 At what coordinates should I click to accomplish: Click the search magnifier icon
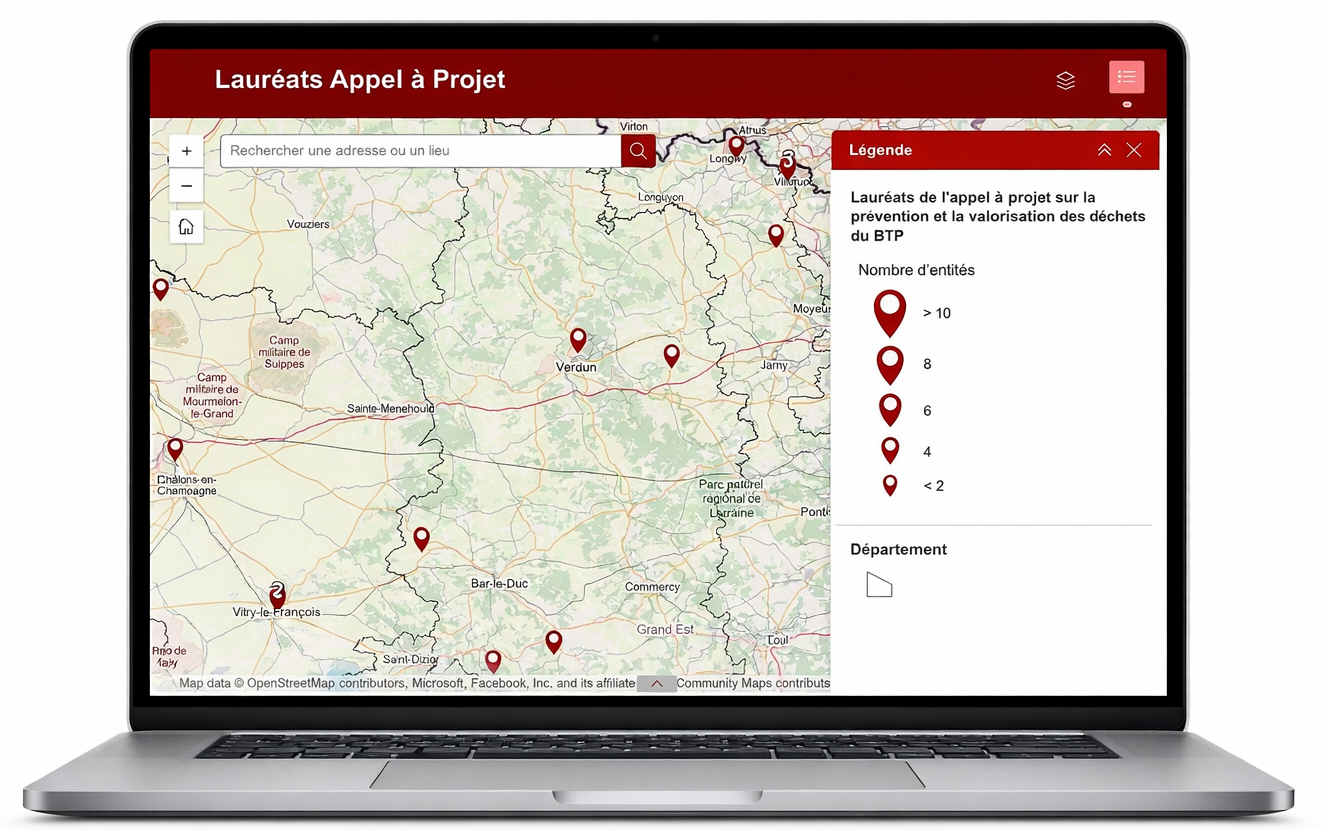(638, 150)
